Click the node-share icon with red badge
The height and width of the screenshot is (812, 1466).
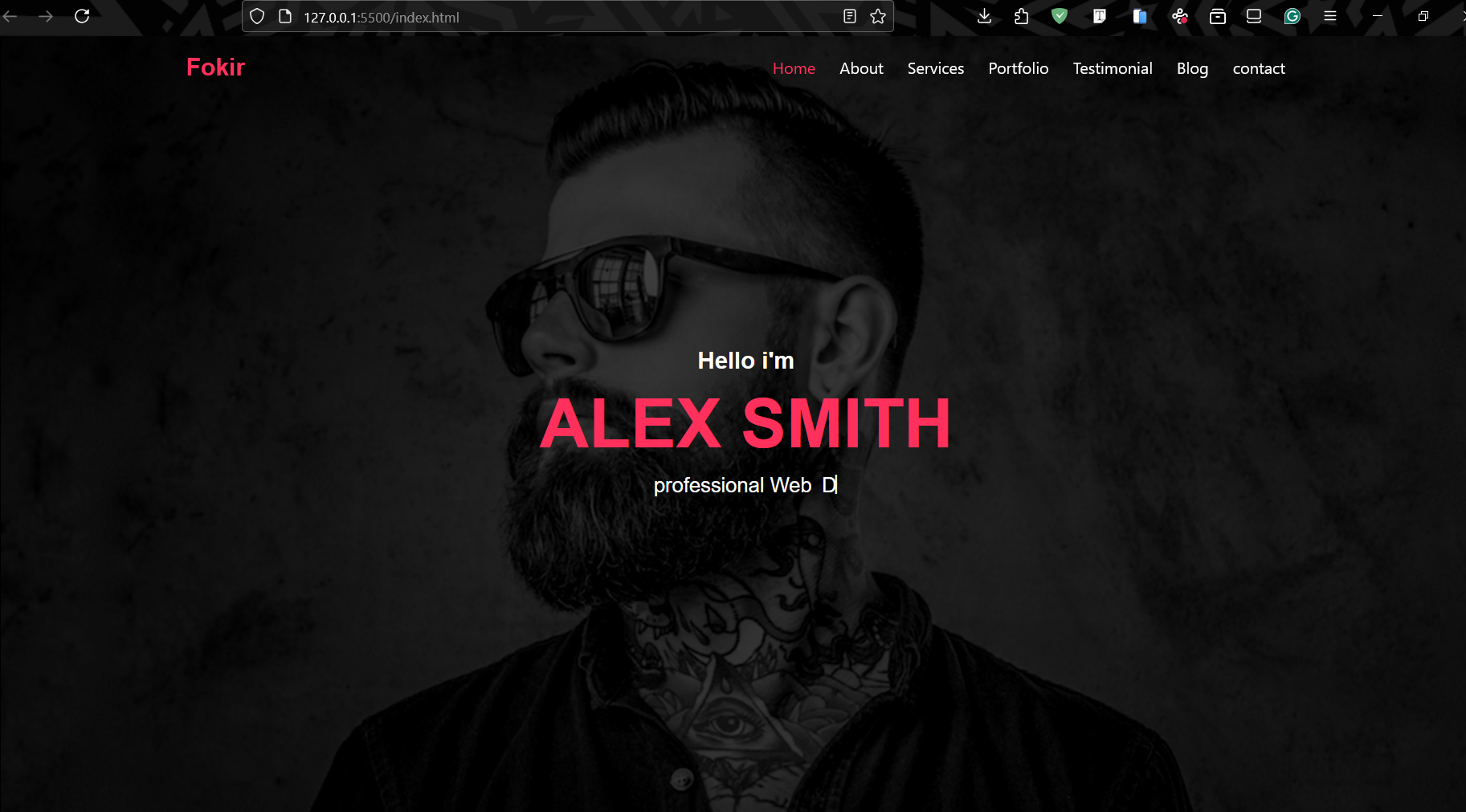(1179, 16)
